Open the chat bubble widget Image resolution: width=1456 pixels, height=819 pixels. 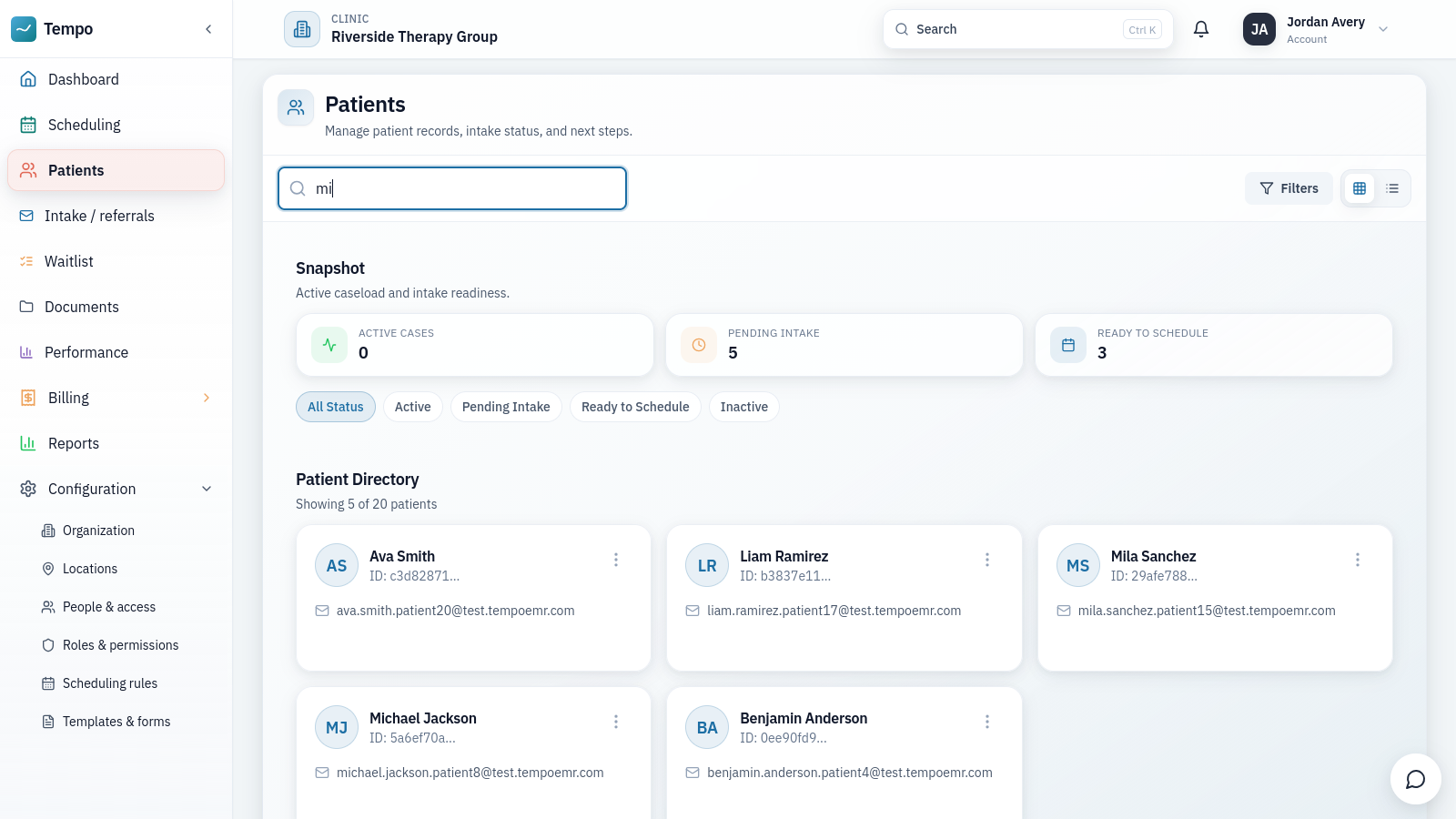(1415, 779)
